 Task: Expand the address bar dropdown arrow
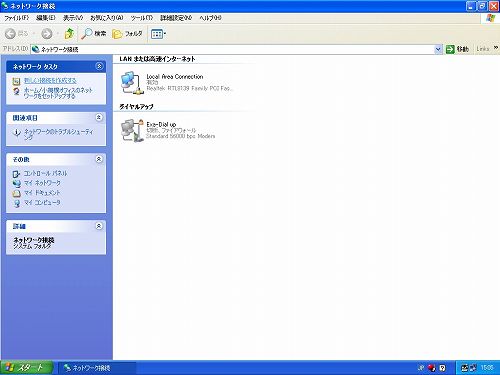coord(438,49)
